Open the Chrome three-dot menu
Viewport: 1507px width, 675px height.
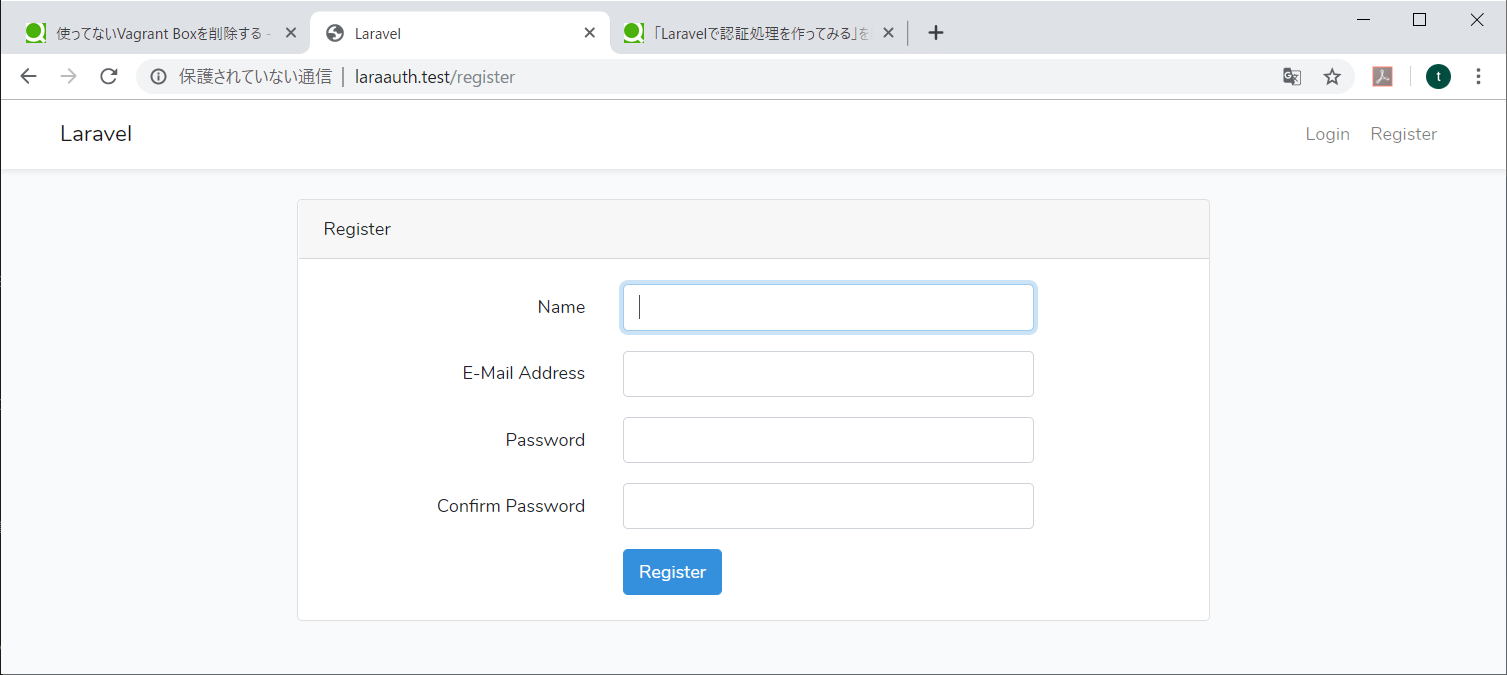coord(1478,77)
